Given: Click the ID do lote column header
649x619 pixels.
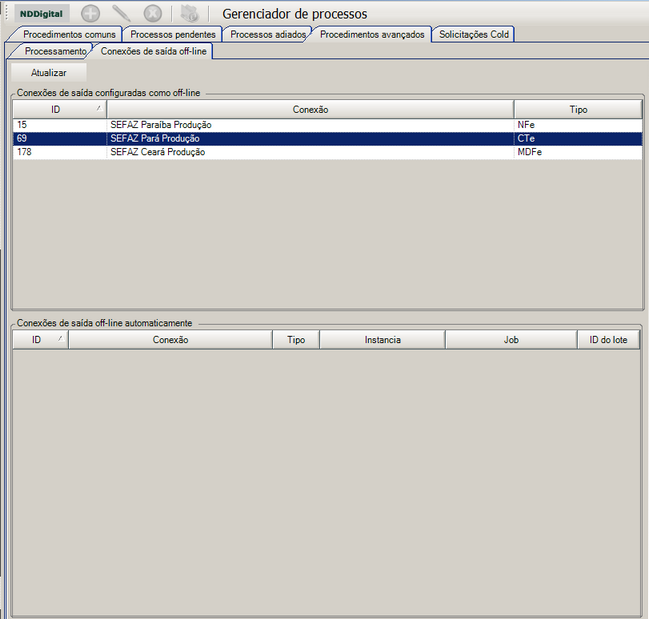Looking at the screenshot, I should [x=608, y=340].
